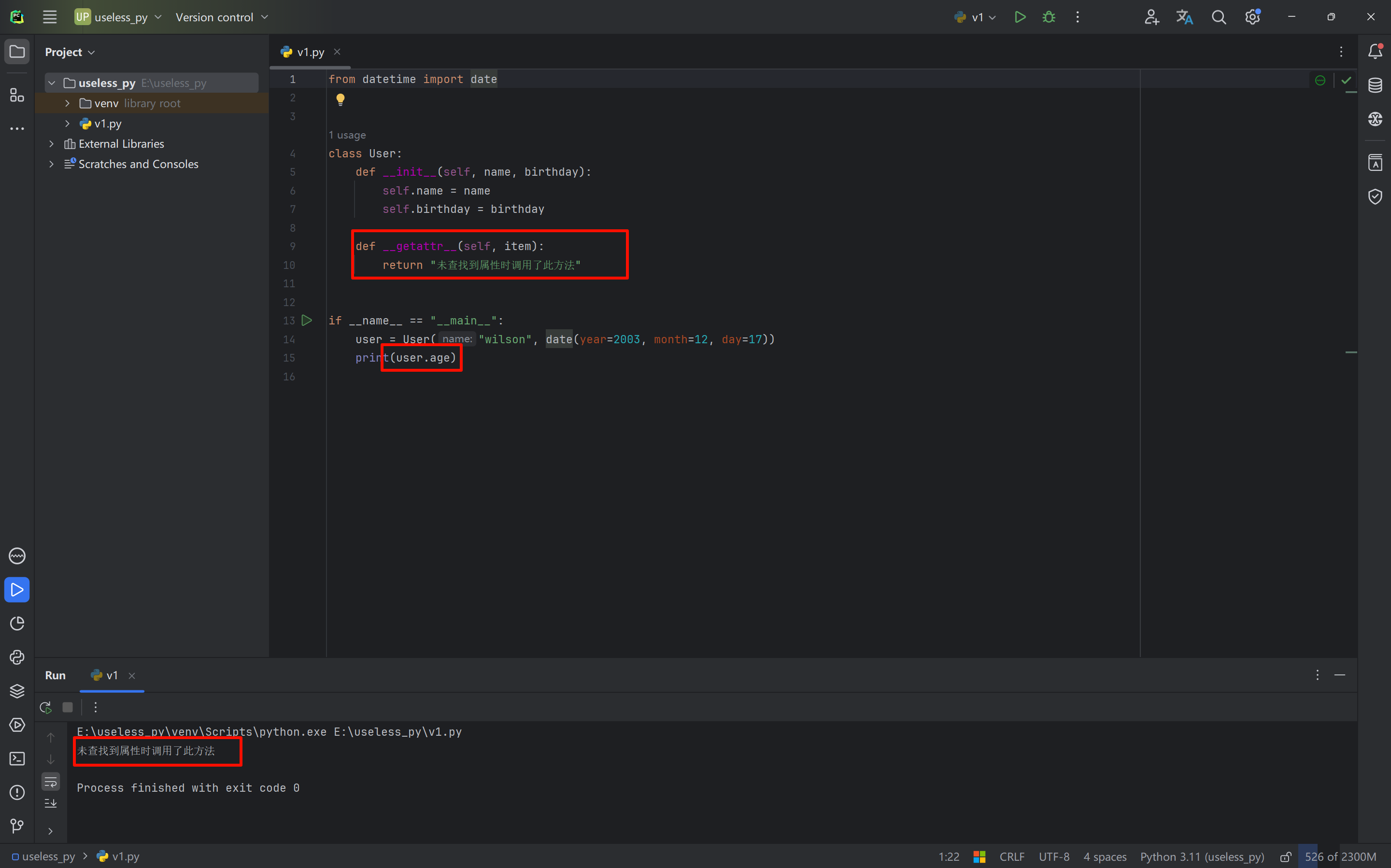The image size is (1391, 868).
Task: Toggle scroll to end in Run console
Action: click(x=51, y=803)
